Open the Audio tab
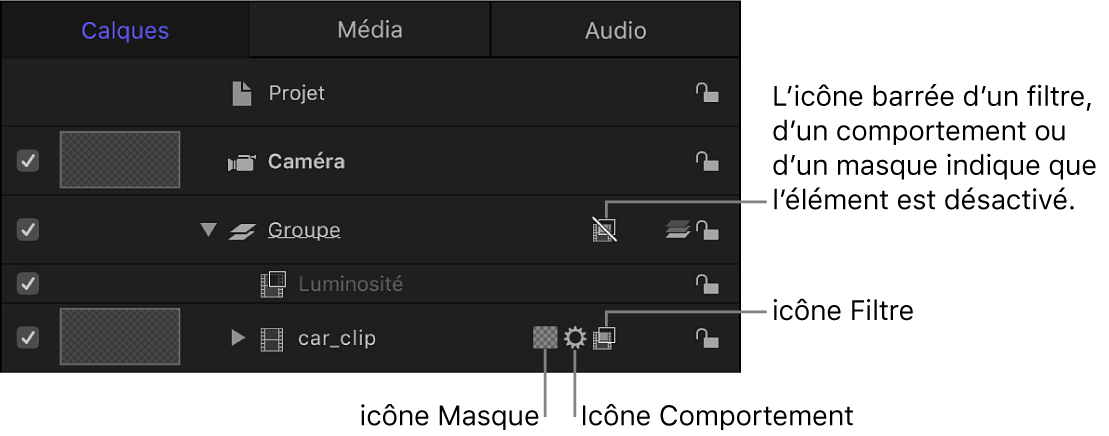 click(x=615, y=30)
